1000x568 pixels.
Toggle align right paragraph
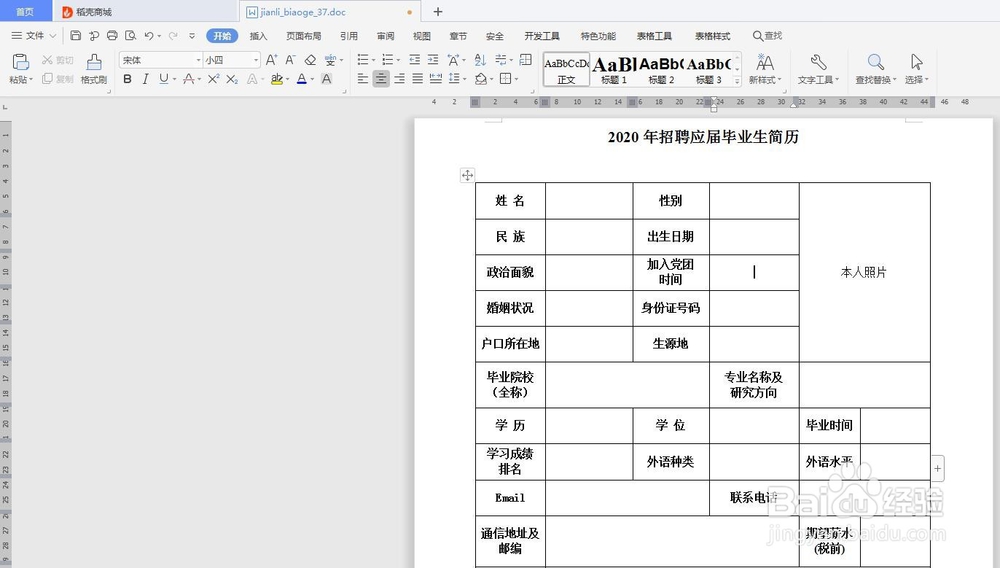(x=399, y=79)
